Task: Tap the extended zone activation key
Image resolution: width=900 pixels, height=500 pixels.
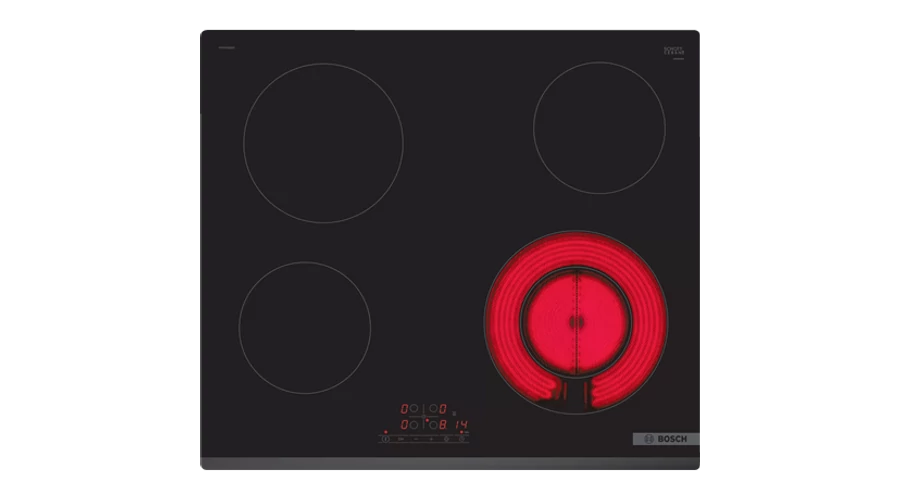Action: (447, 439)
